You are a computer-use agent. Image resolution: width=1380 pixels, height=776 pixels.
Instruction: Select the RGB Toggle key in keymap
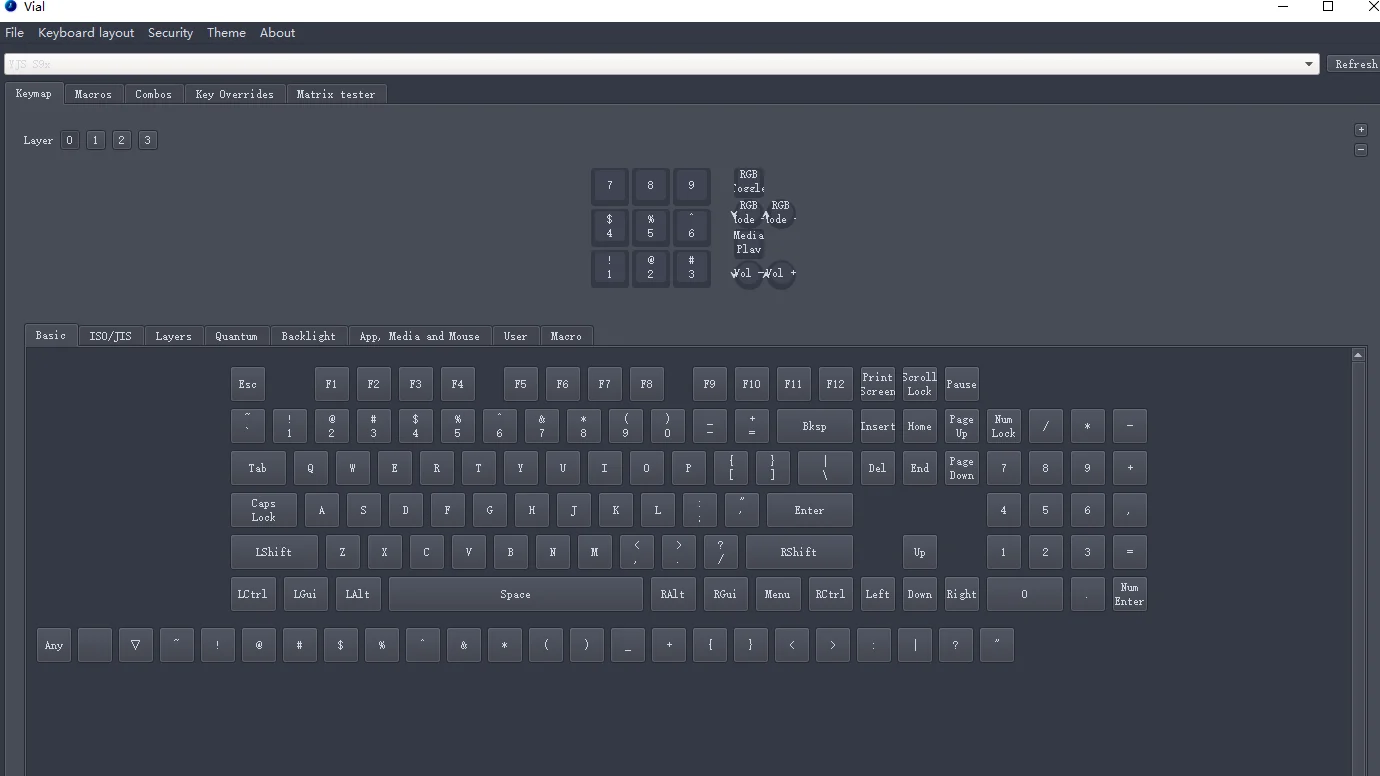[x=748, y=181]
